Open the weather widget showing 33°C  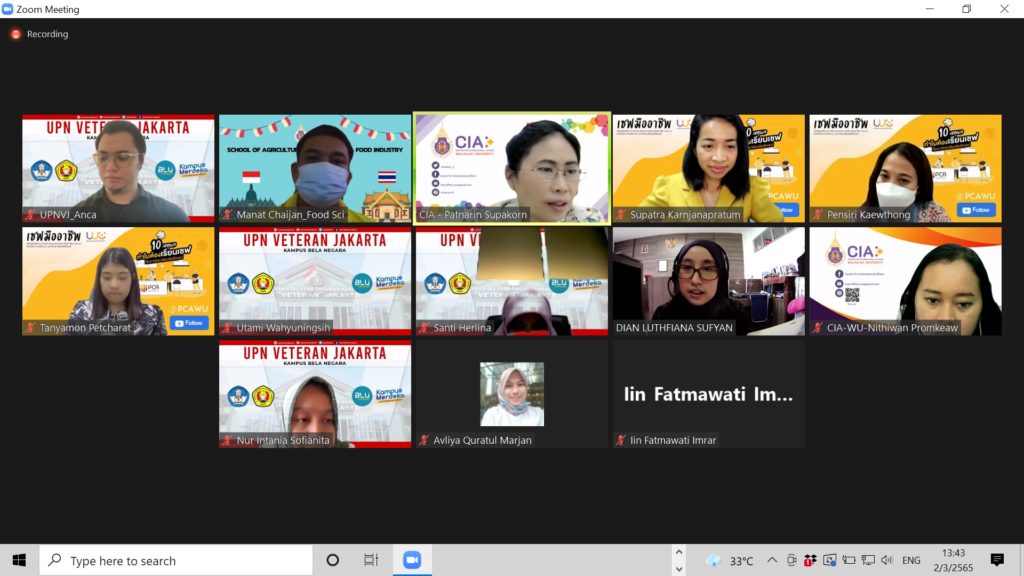pyautogui.click(x=730, y=560)
